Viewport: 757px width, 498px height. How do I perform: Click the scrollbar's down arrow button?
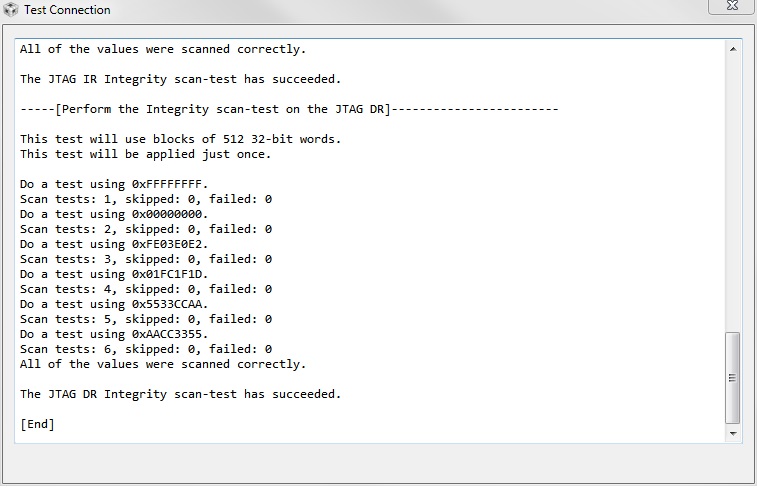point(733,434)
